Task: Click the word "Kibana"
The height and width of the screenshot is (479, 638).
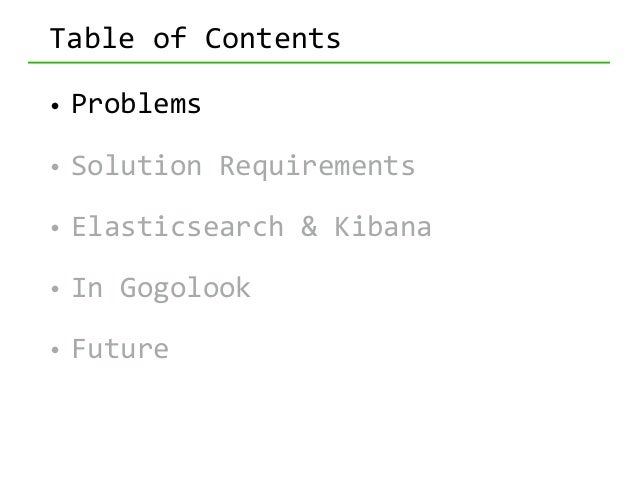Action: (383, 227)
